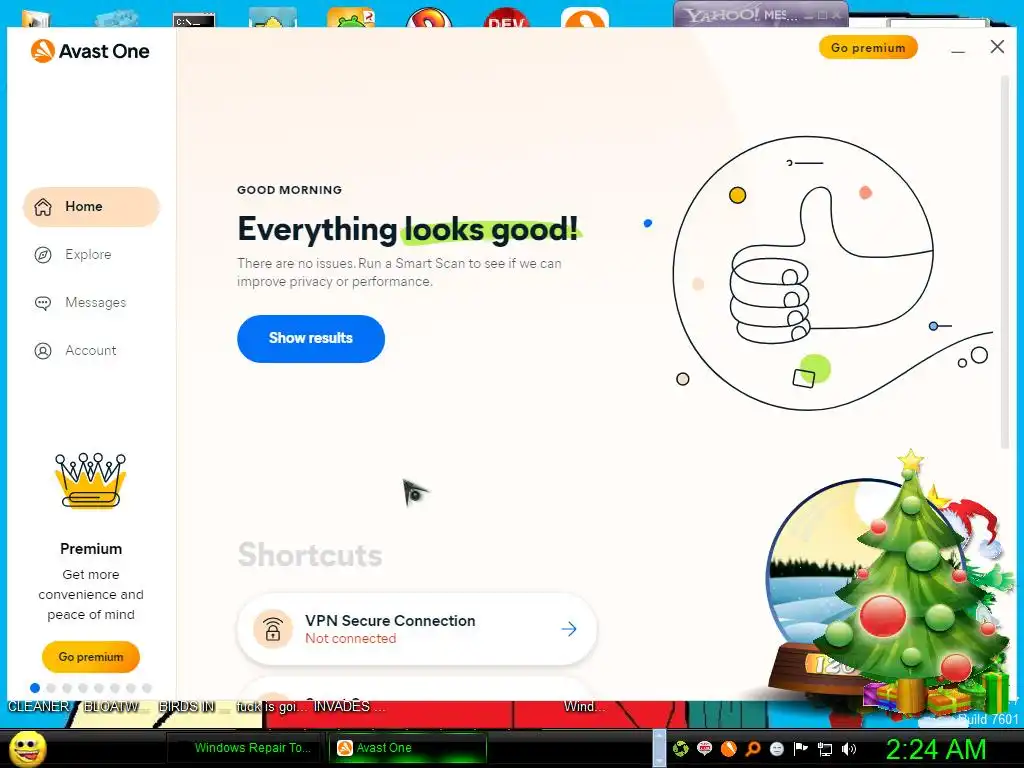This screenshot has height=768, width=1024.
Task: Click the Command Prompt desktop icon
Action: click(194, 20)
